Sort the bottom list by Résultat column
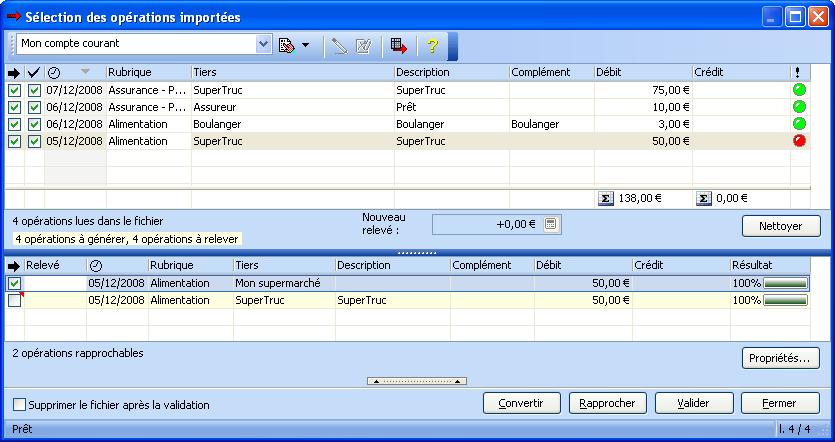Viewport: 835px width, 442px height. click(x=770, y=265)
